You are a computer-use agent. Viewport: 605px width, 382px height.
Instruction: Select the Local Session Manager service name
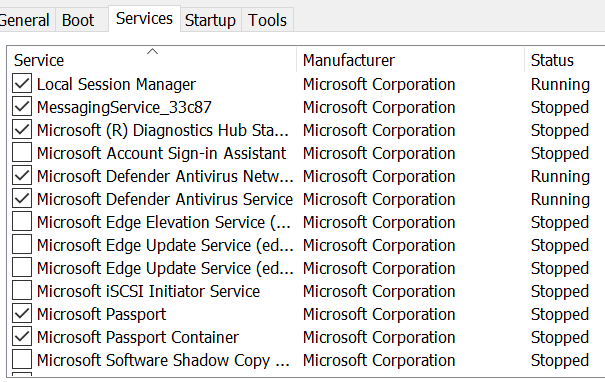(x=117, y=85)
